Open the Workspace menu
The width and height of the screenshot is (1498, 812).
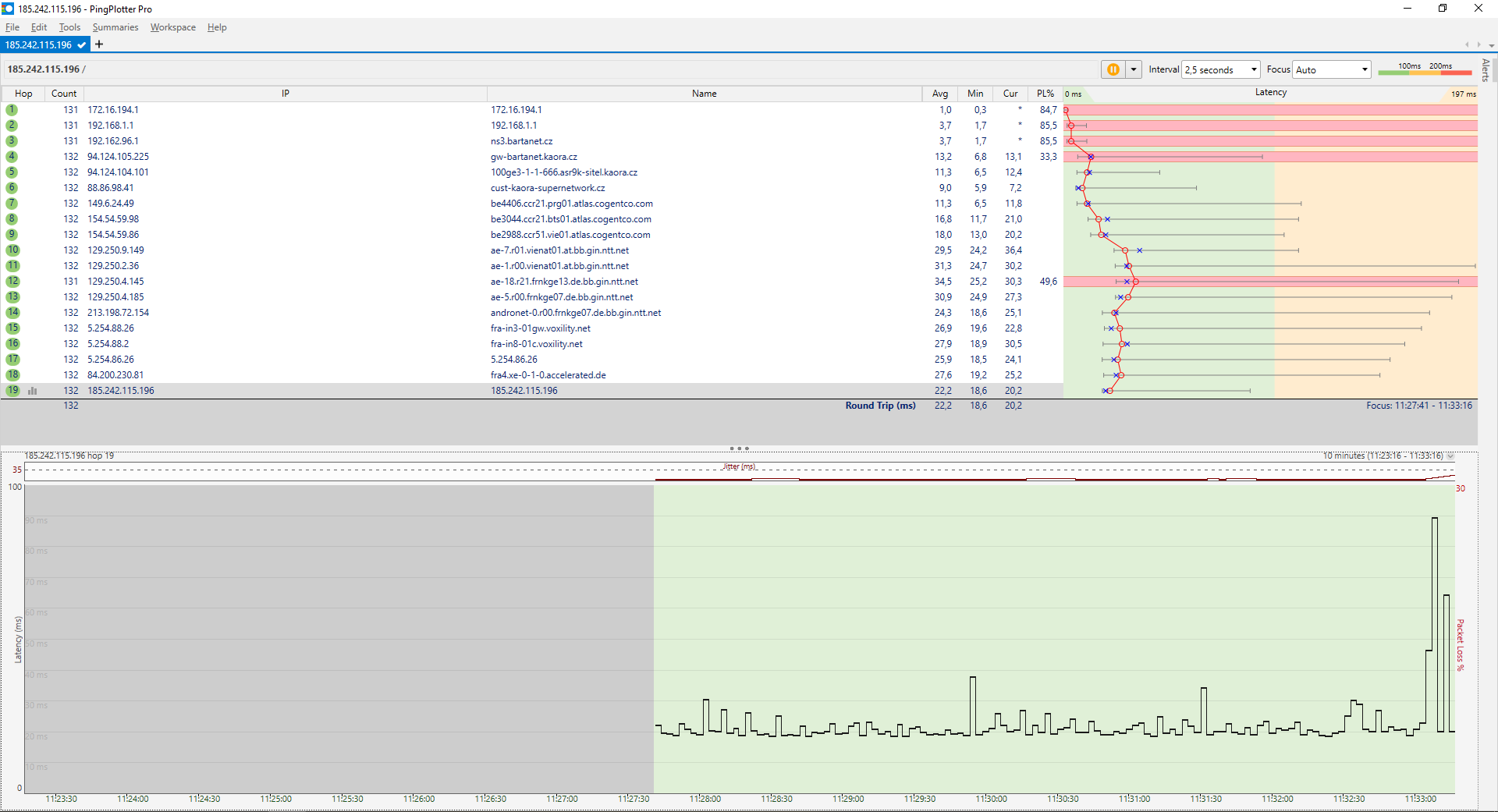tap(172, 27)
